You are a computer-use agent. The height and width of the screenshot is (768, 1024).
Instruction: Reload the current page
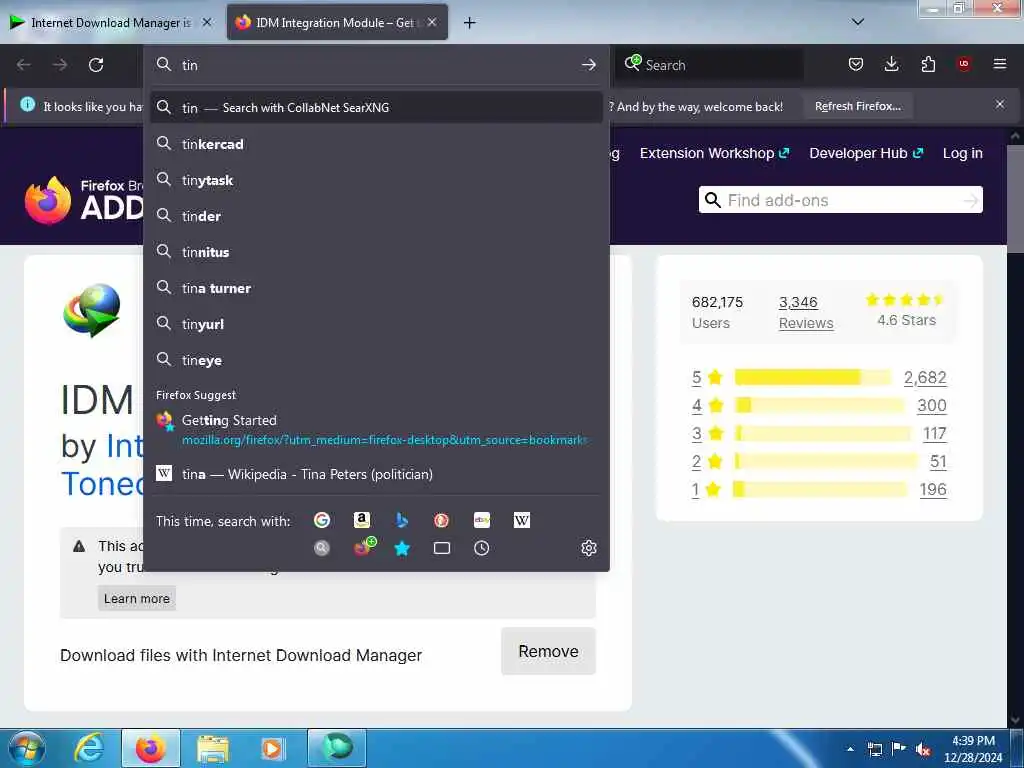[96, 65]
